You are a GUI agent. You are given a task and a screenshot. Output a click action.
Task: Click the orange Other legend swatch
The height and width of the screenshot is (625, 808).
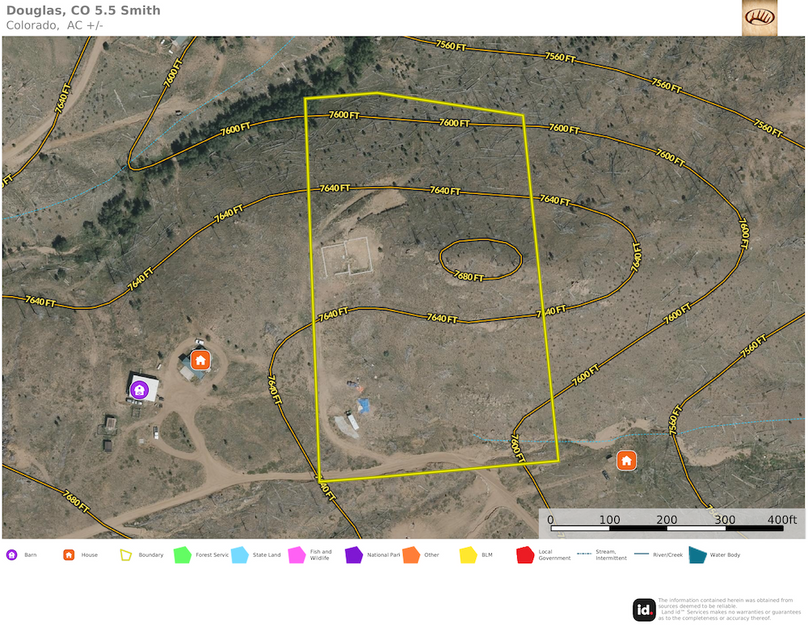pyautogui.click(x=410, y=554)
